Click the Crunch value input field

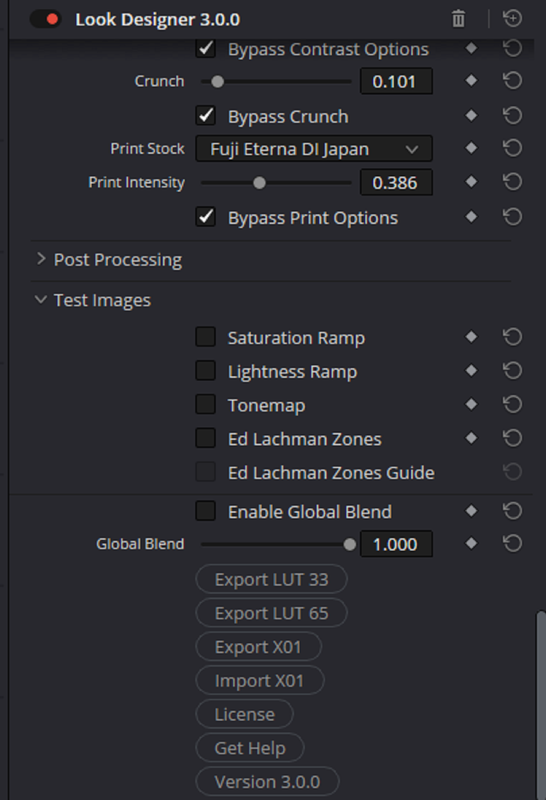tap(396, 81)
